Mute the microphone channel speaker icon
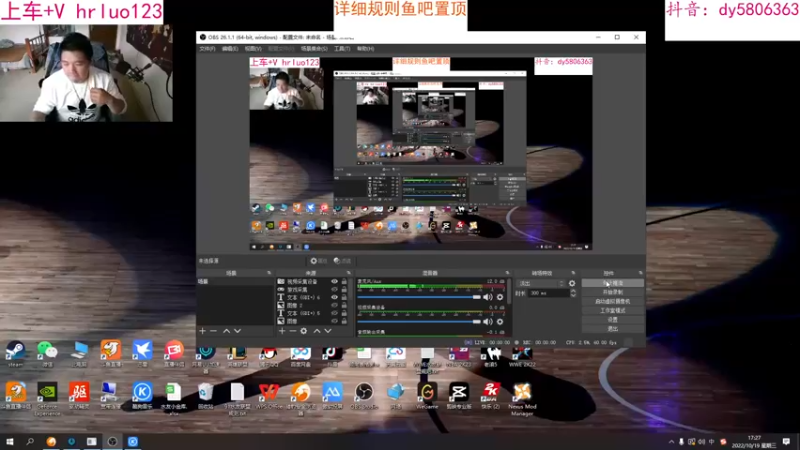Screen dimensions: 800x450 point(488,297)
